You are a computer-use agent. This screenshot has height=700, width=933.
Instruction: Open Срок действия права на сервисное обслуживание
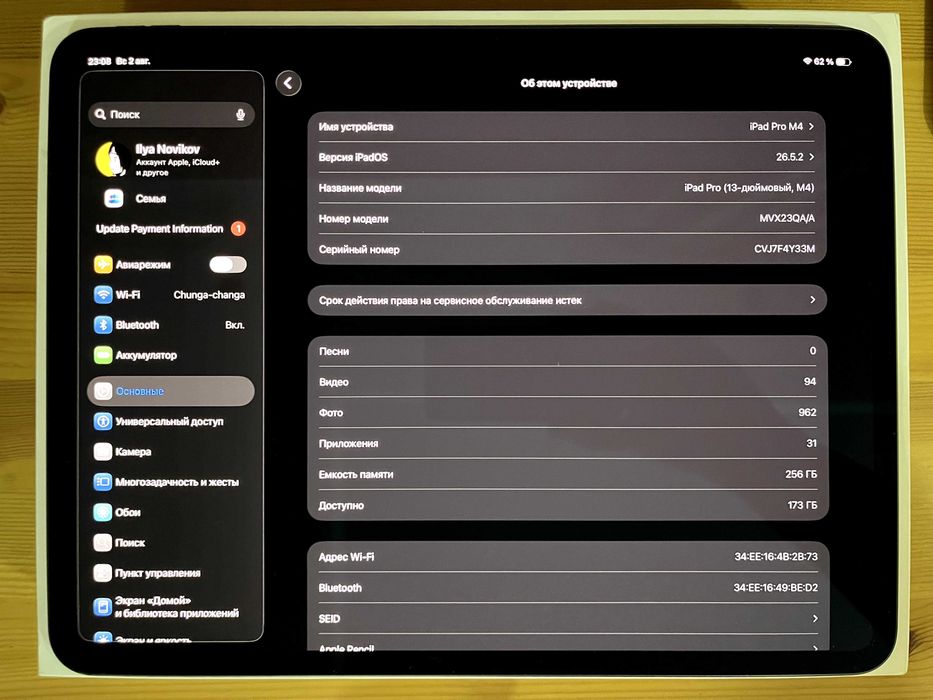[568, 300]
